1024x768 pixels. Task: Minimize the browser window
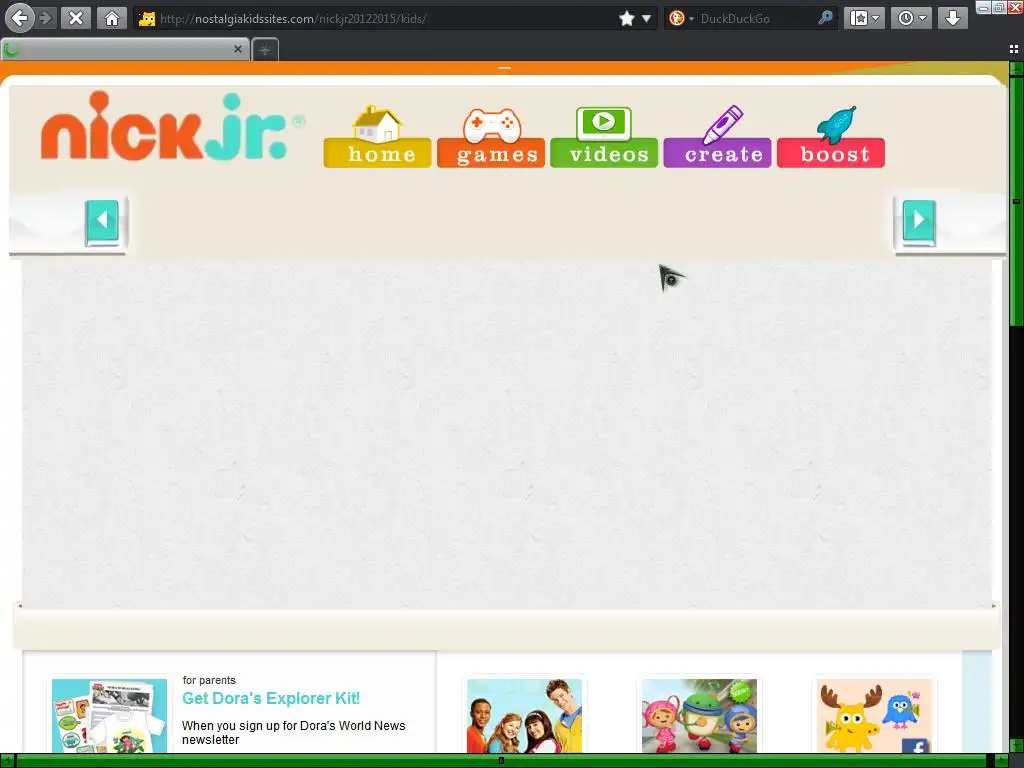tap(984, 7)
